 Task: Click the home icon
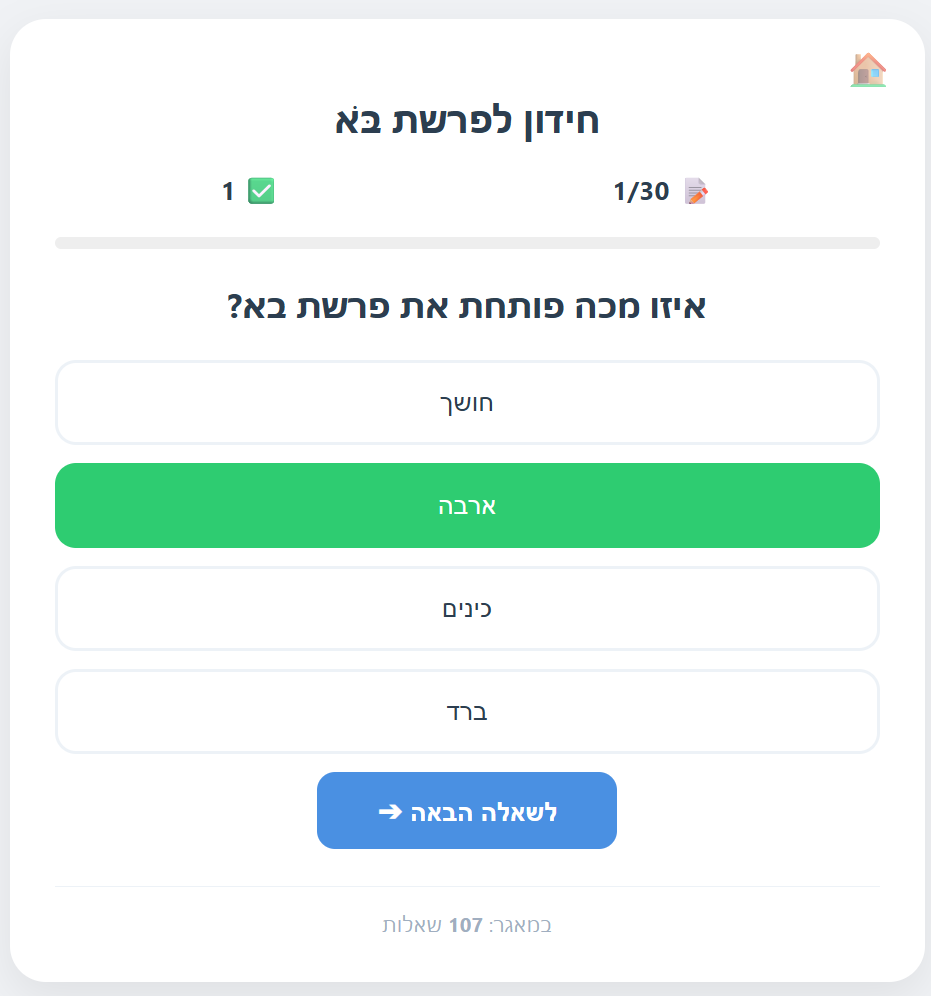(x=867, y=70)
